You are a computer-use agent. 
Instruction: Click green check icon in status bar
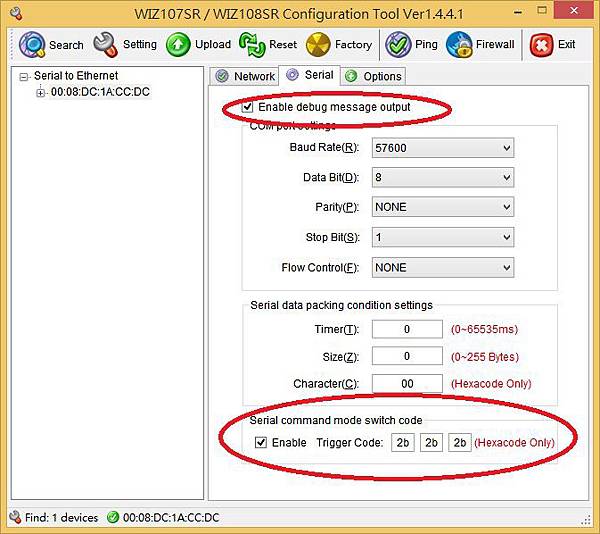(x=113, y=517)
